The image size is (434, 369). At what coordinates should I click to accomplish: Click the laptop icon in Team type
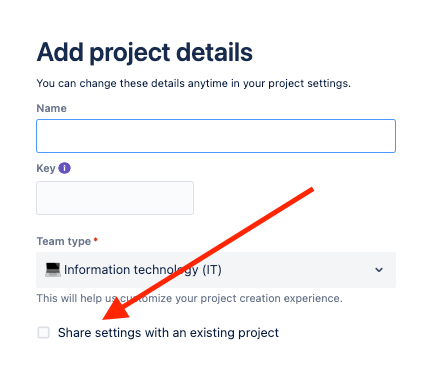tap(53, 270)
